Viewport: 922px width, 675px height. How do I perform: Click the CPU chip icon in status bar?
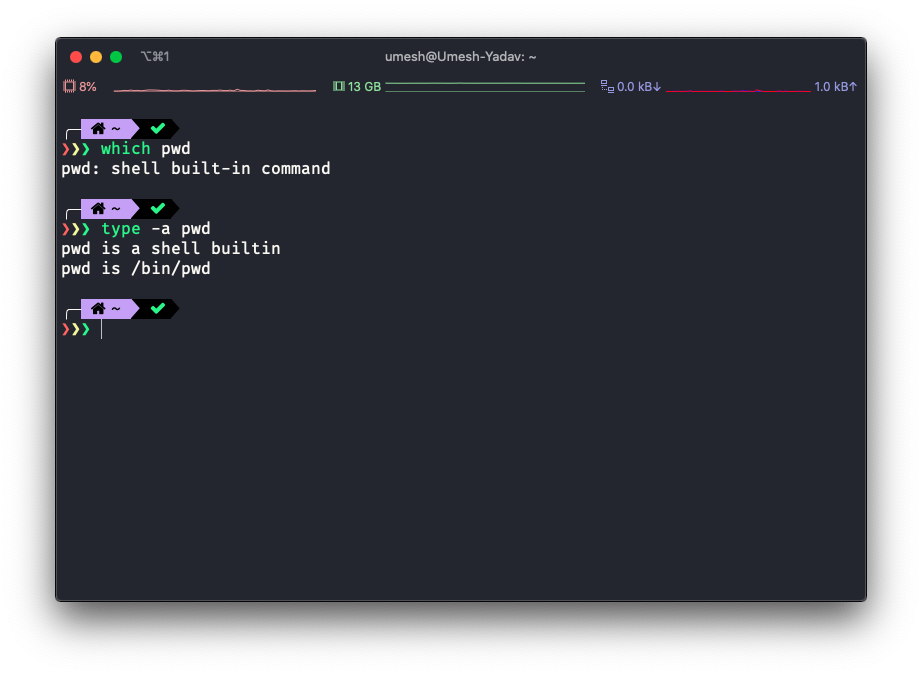[x=69, y=87]
